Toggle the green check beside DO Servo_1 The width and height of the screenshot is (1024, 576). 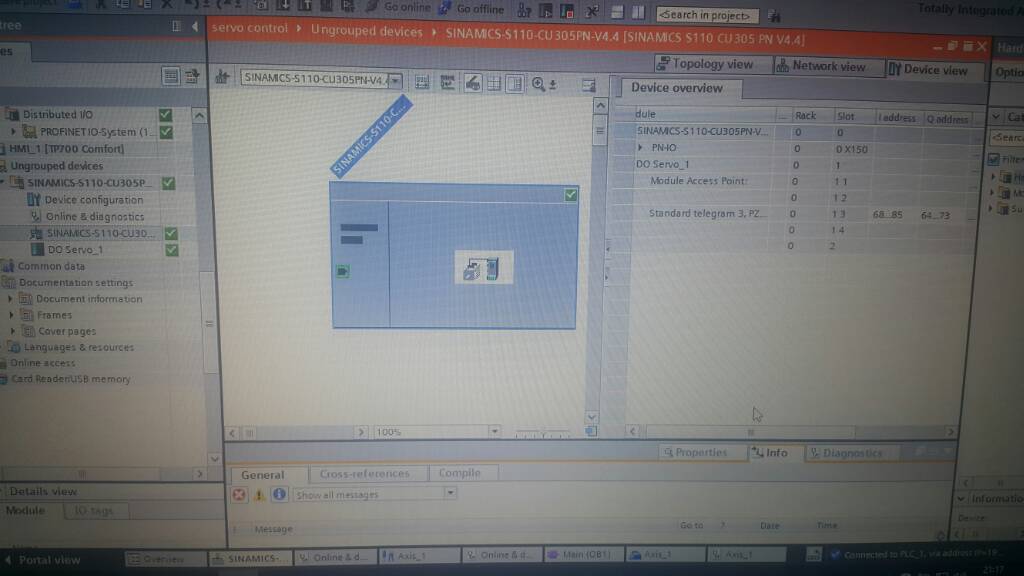pyautogui.click(x=172, y=249)
